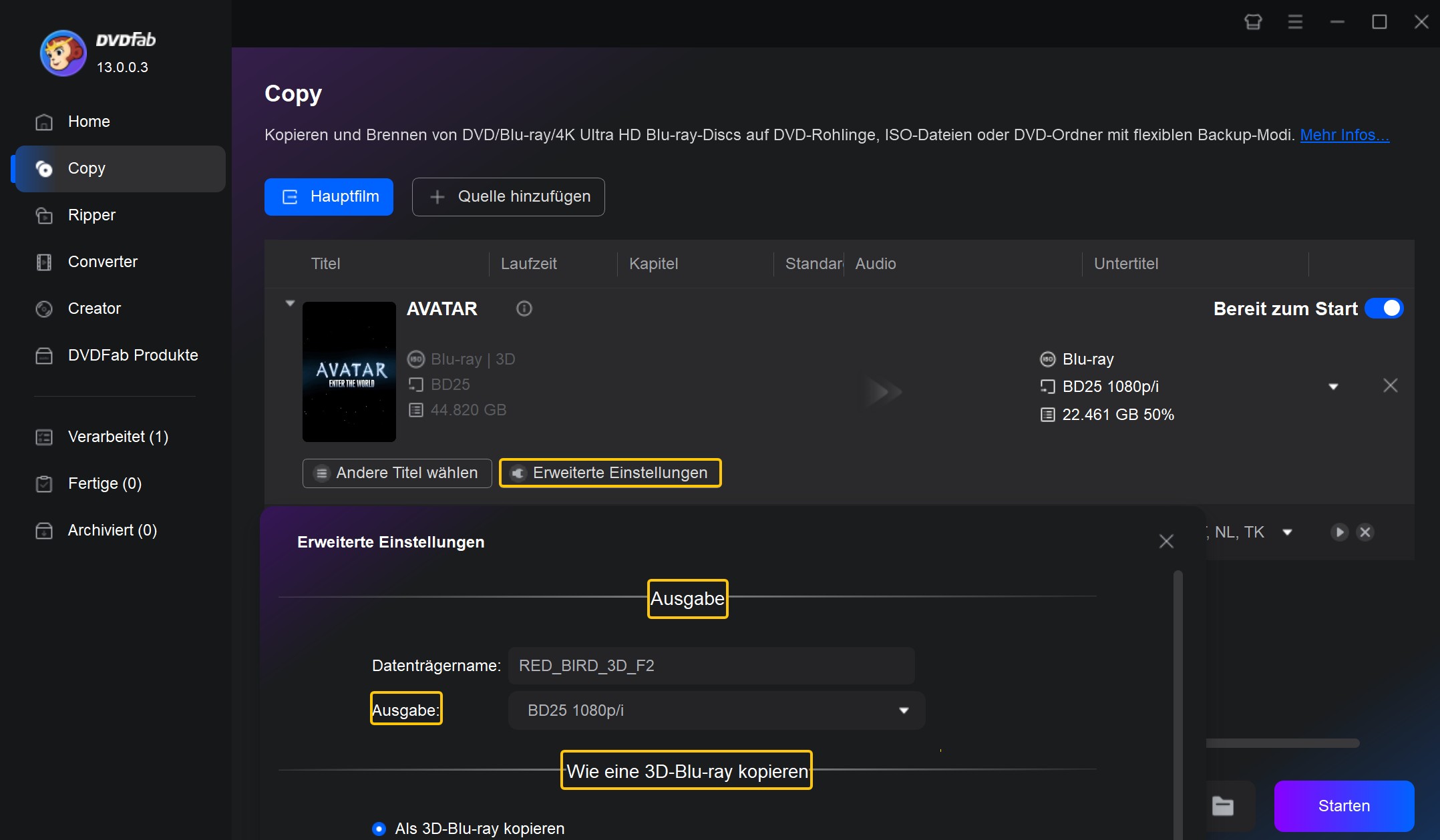Click the Blu-ray source disc icon

pos(417,358)
